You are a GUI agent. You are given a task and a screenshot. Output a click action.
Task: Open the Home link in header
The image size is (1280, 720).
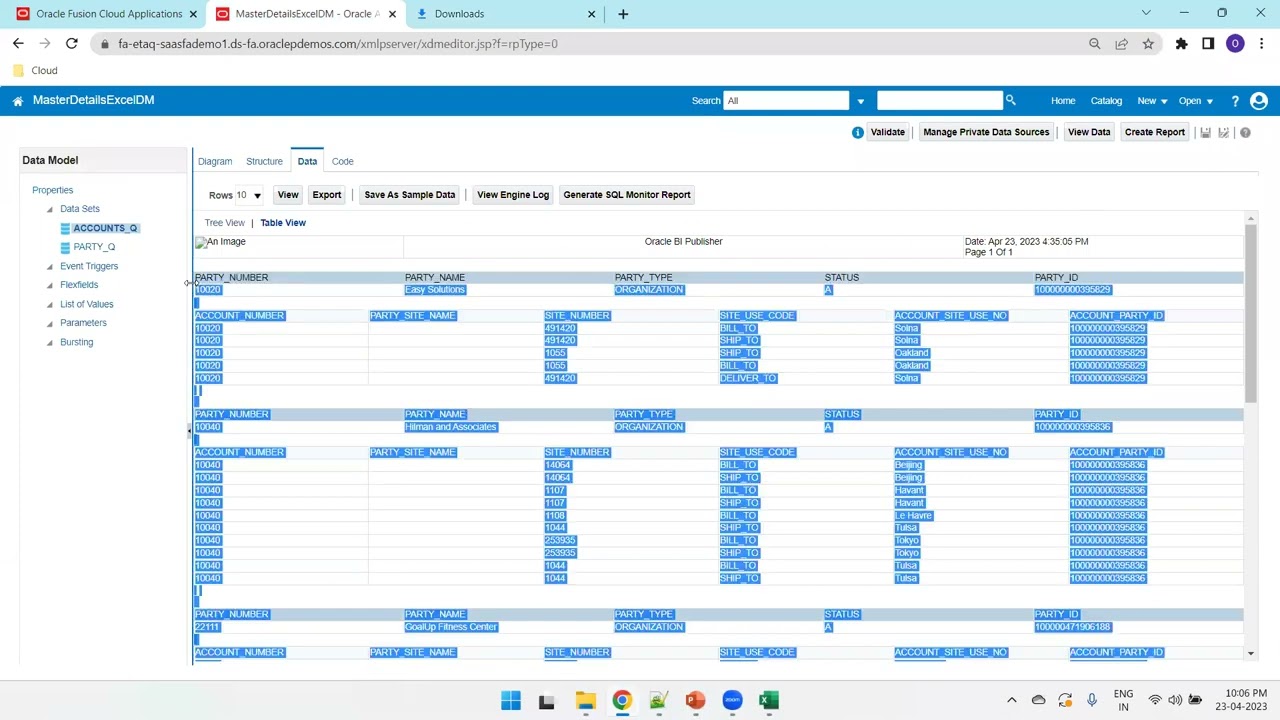pyautogui.click(x=1063, y=101)
